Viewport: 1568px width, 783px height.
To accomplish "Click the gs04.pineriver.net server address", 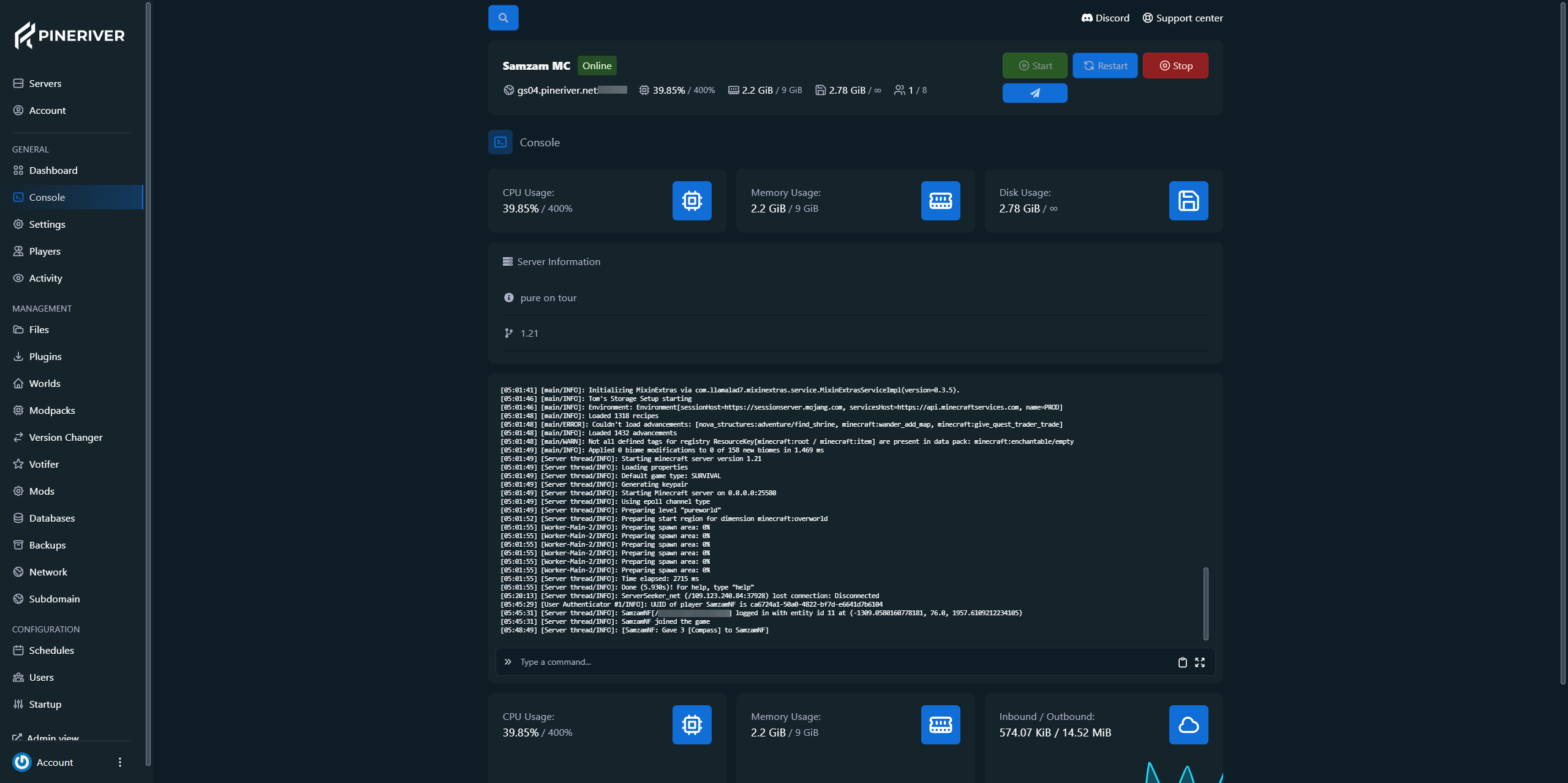I will (x=565, y=90).
